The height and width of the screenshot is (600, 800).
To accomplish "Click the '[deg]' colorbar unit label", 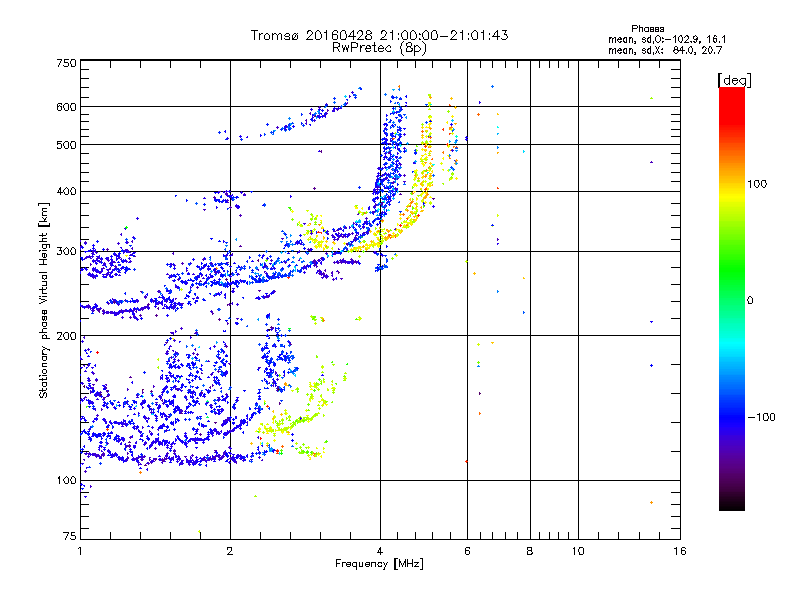I will point(735,80).
